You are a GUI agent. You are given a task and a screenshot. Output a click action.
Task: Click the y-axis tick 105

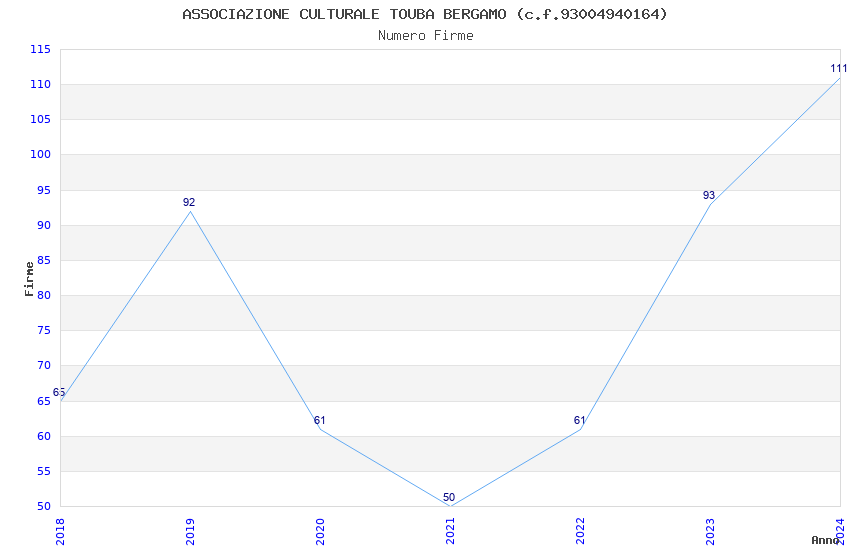coord(40,119)
